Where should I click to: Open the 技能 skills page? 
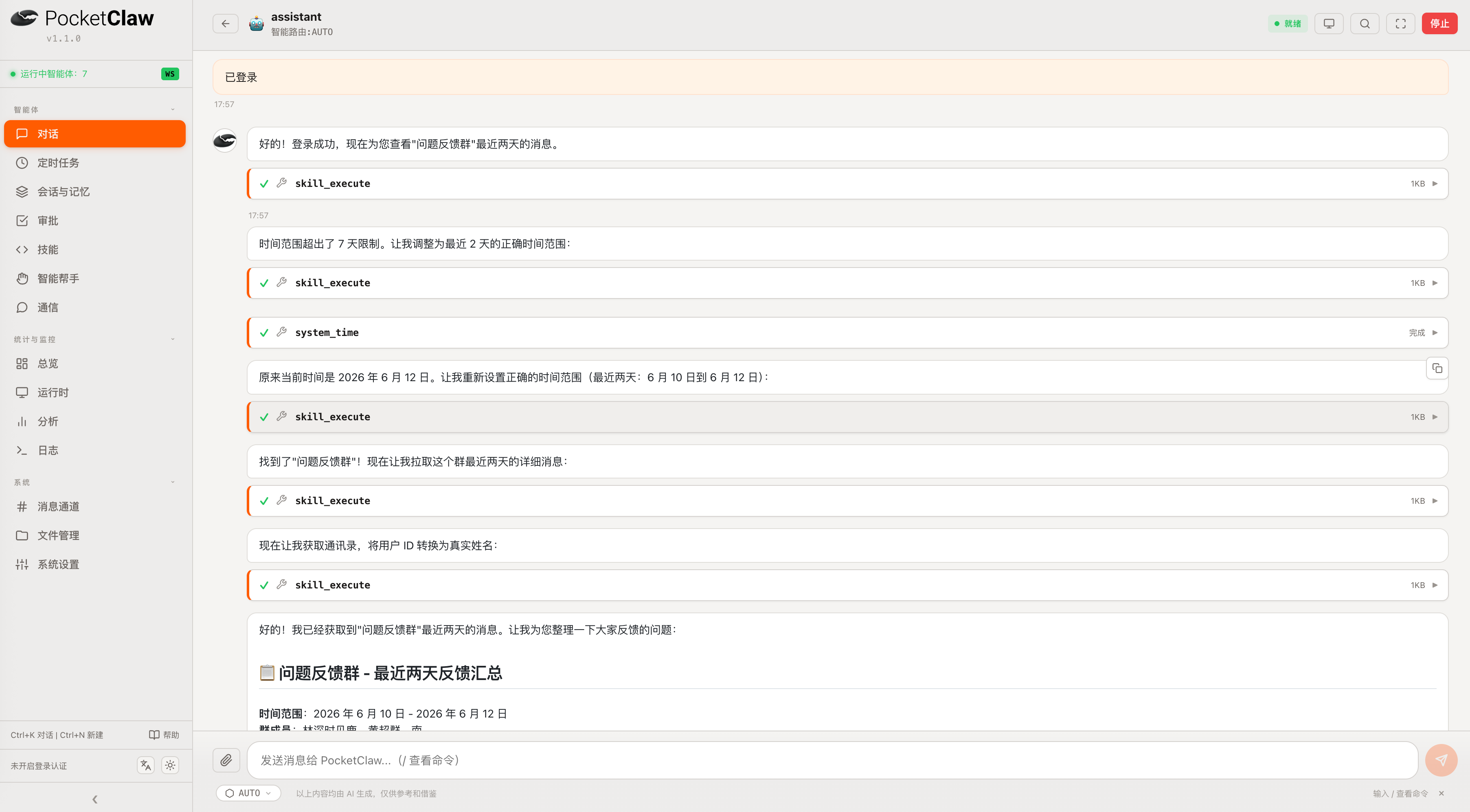[x=95, y=249]
